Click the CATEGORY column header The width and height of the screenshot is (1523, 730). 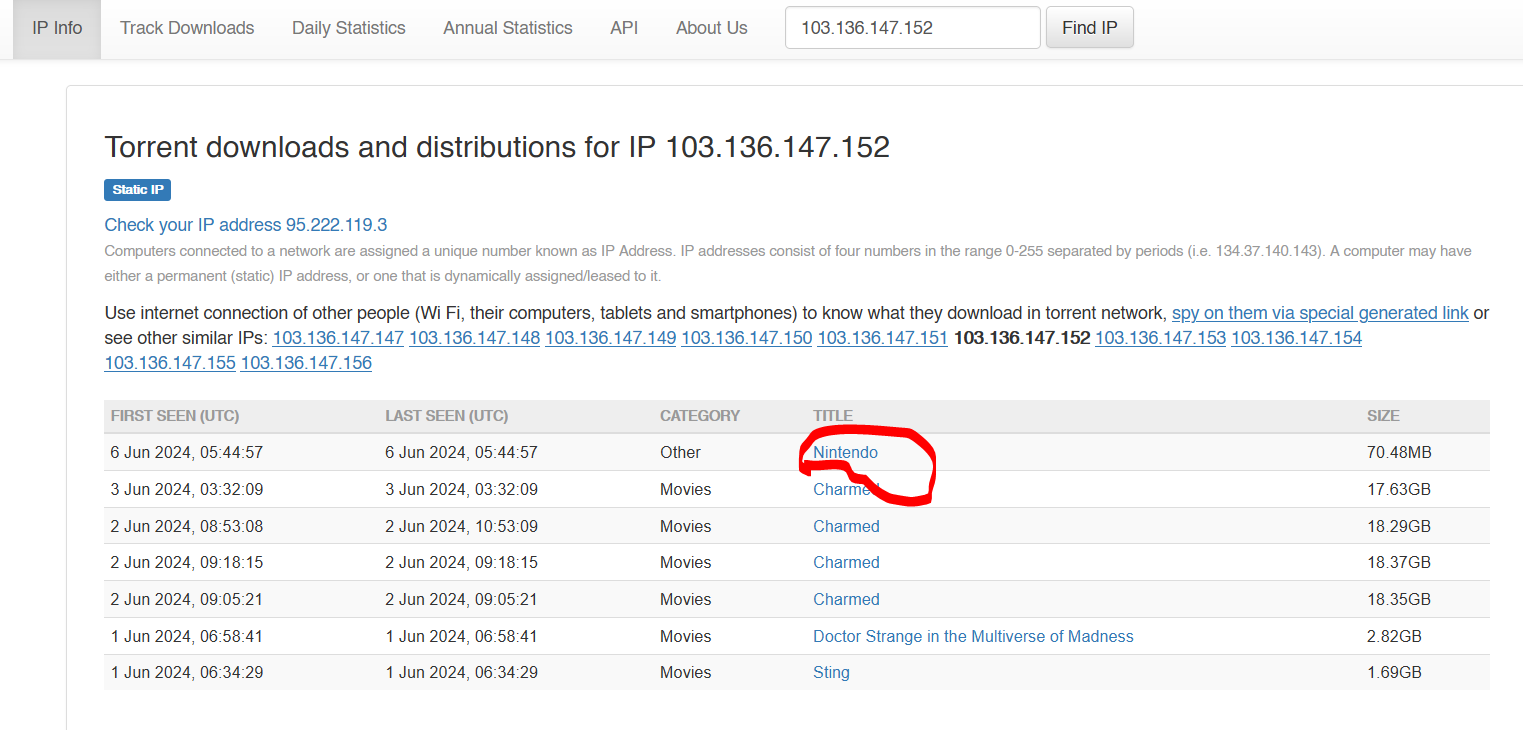pyautogui.click(x=700, y=416)
